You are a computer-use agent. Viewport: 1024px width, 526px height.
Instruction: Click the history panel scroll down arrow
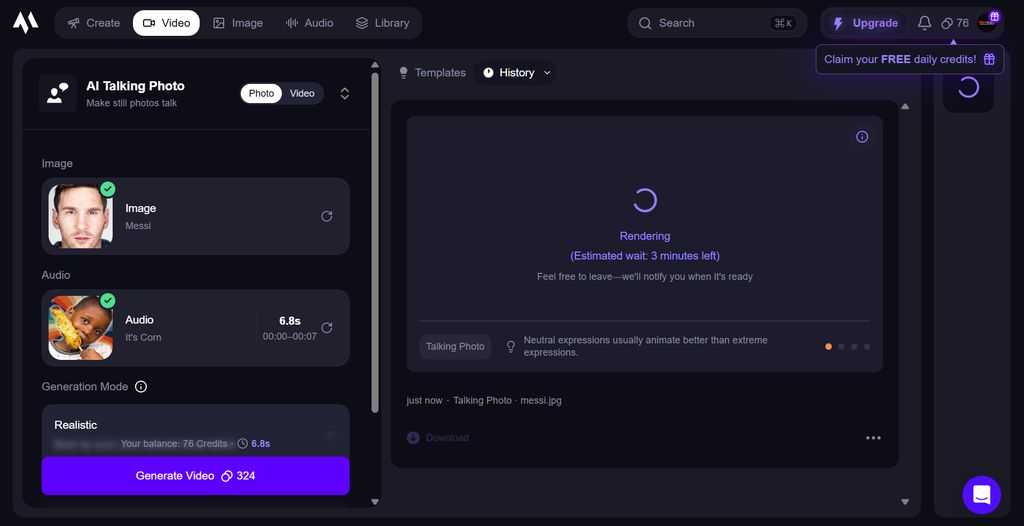click(905, 502)
